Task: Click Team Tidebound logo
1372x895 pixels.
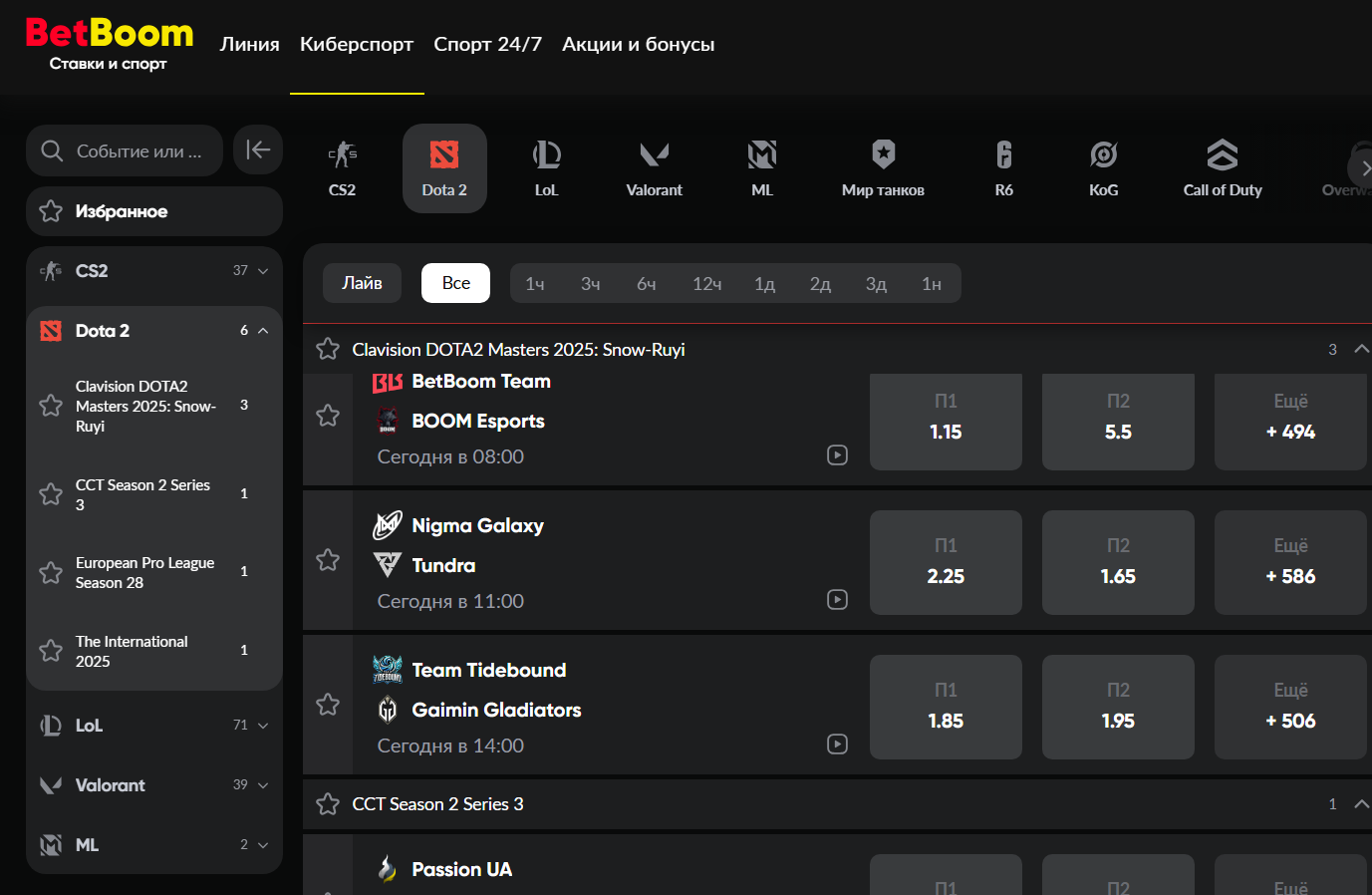Action: [x=388, y=670]
